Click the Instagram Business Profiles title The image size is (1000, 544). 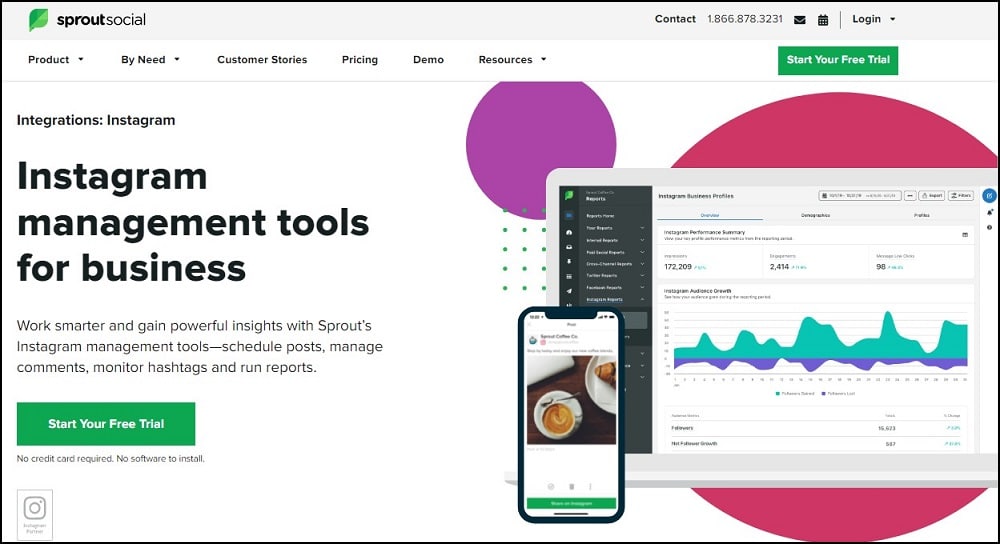coord(696,196)
